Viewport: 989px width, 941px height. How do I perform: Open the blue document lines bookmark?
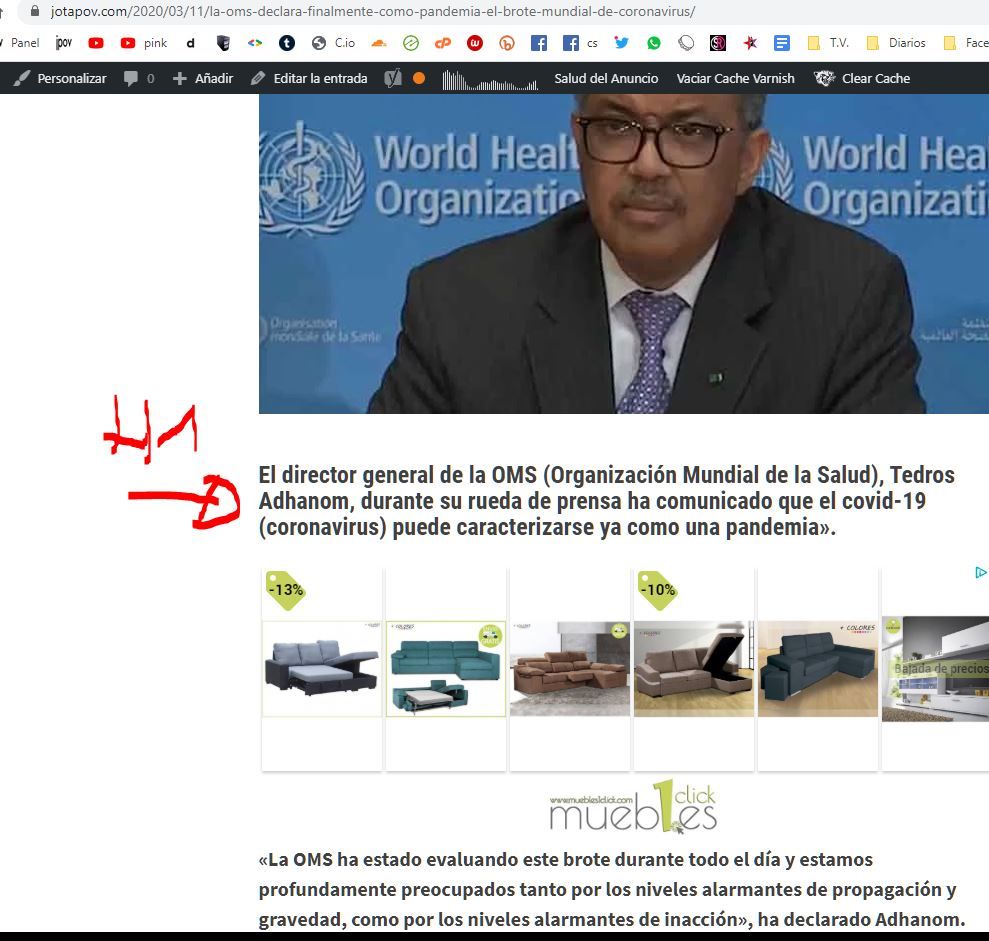(782, 43)
